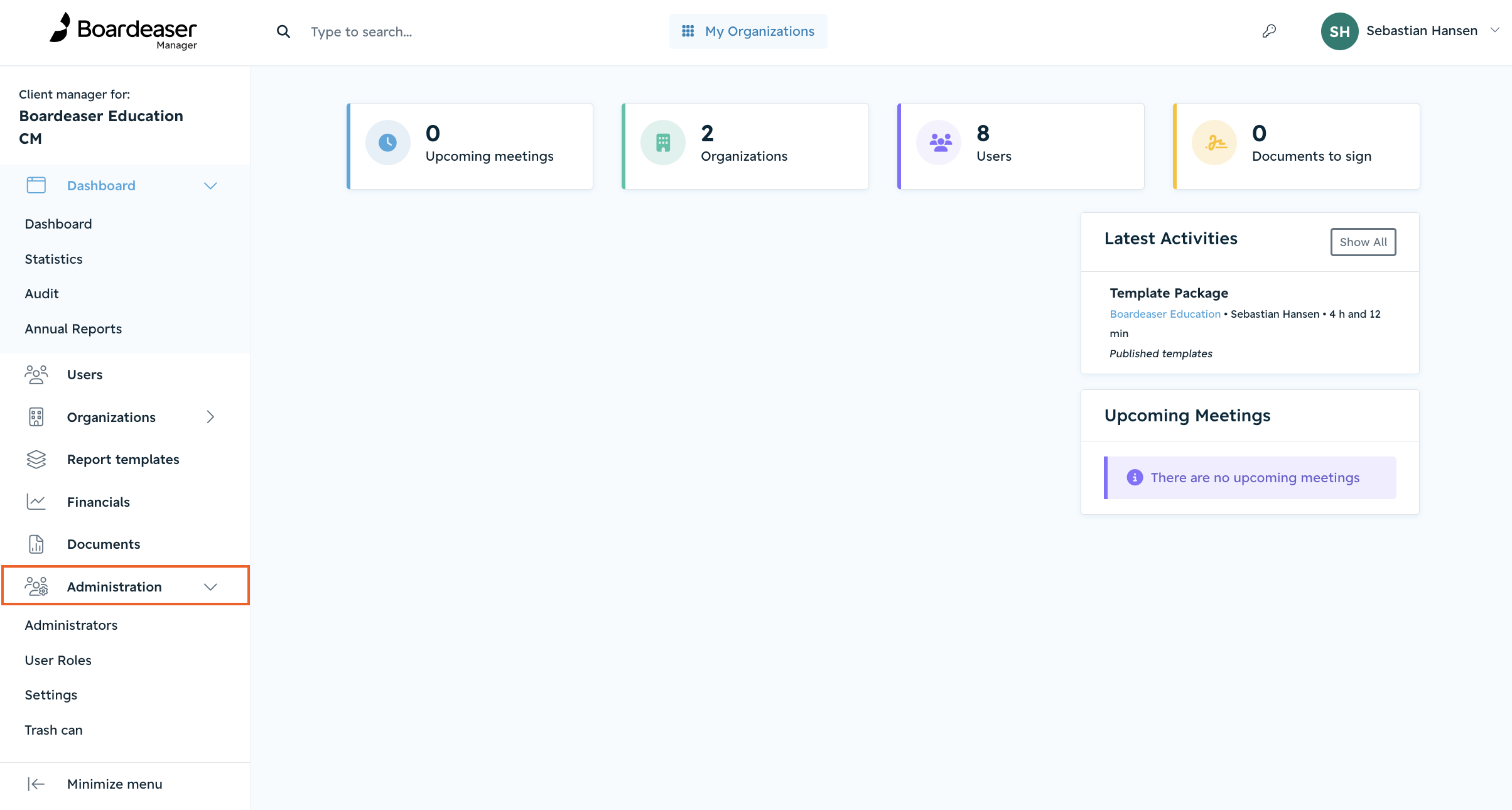Click the building icon on Organizations card
Viewport: 1512px width, 810px height.
pyautogui.click(x=663, y=143)
